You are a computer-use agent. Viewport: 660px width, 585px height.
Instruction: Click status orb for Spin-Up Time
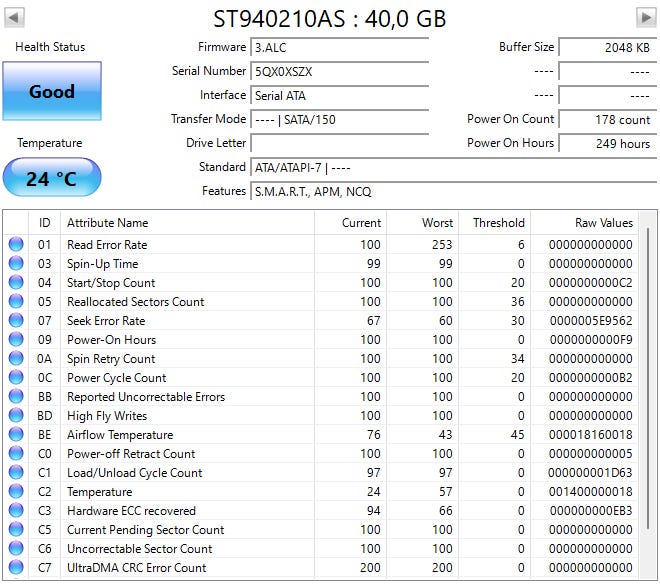(16, 263)
